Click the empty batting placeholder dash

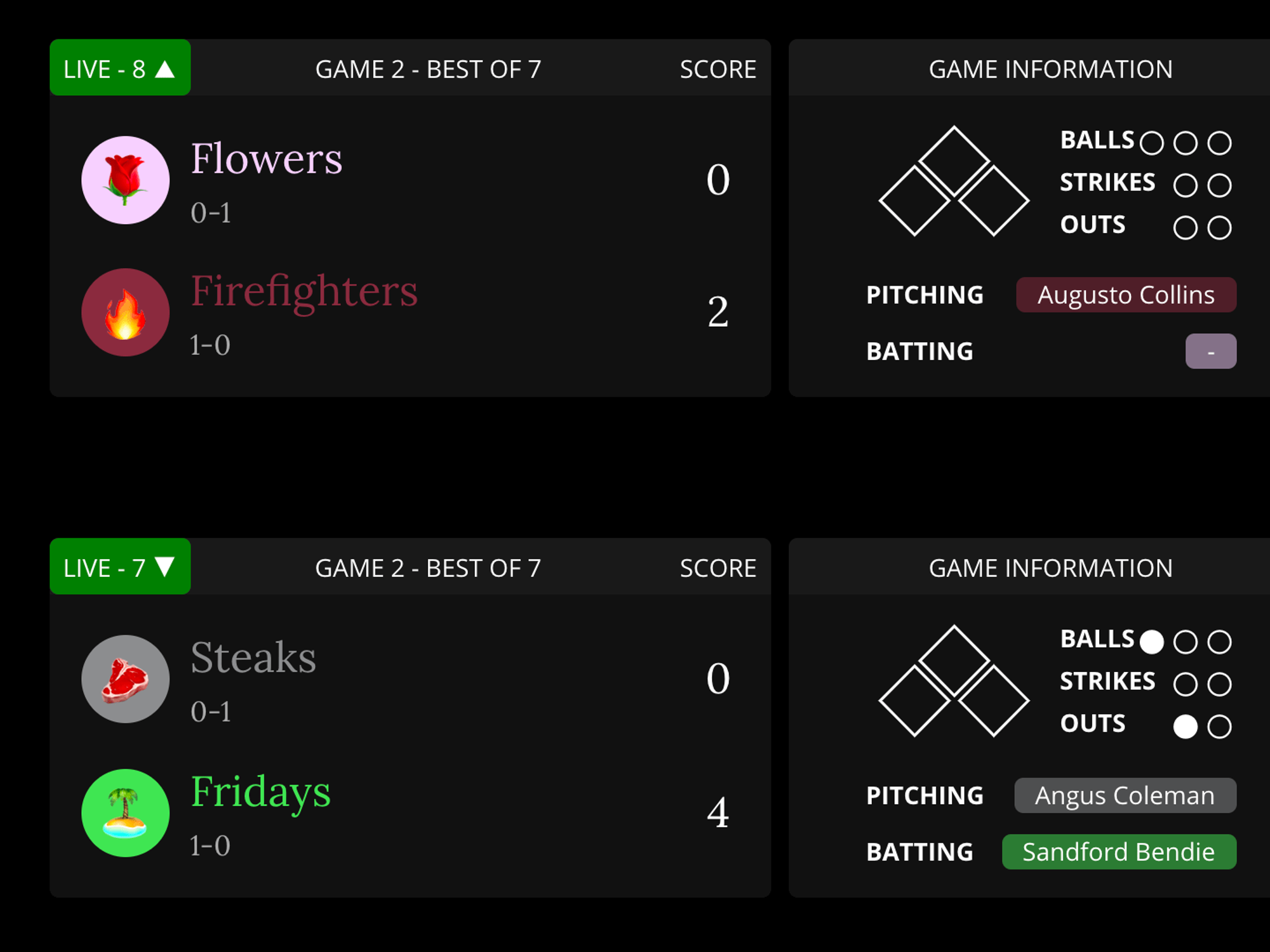pos(1210,352)
